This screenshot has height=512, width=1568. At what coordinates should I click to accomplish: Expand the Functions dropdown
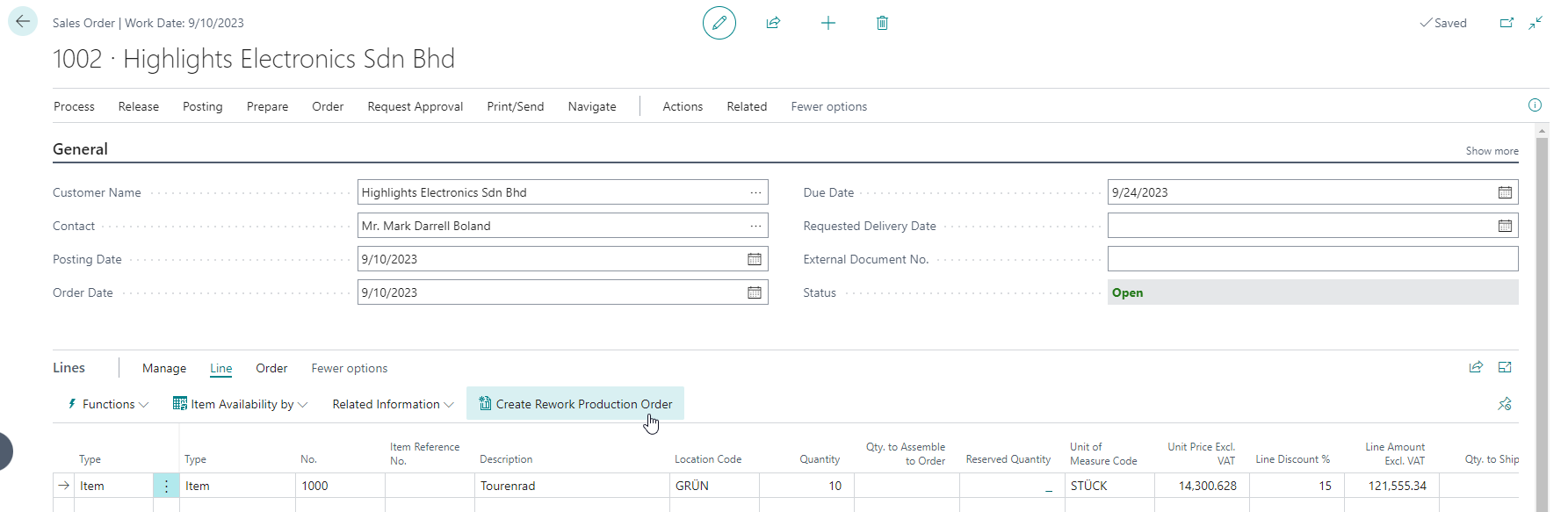coord(109,404)
